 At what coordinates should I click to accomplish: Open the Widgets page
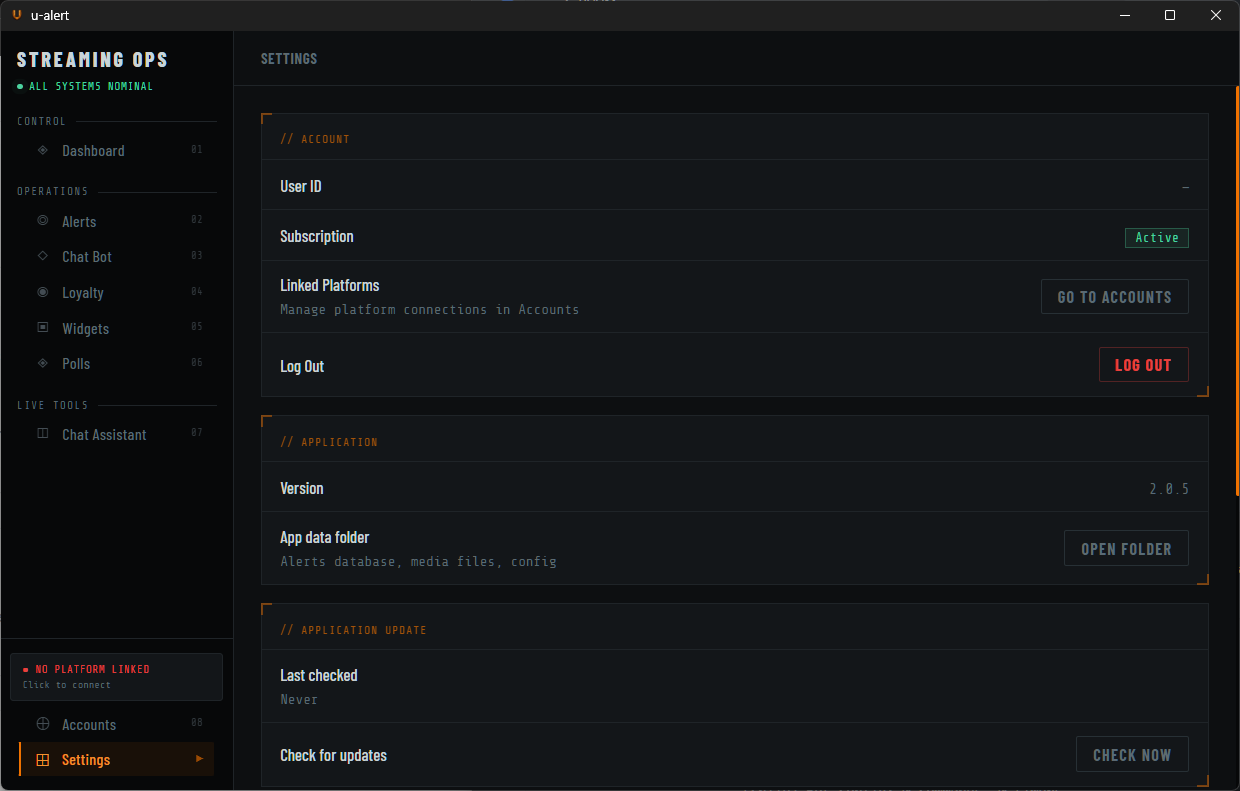coord(117,328)
